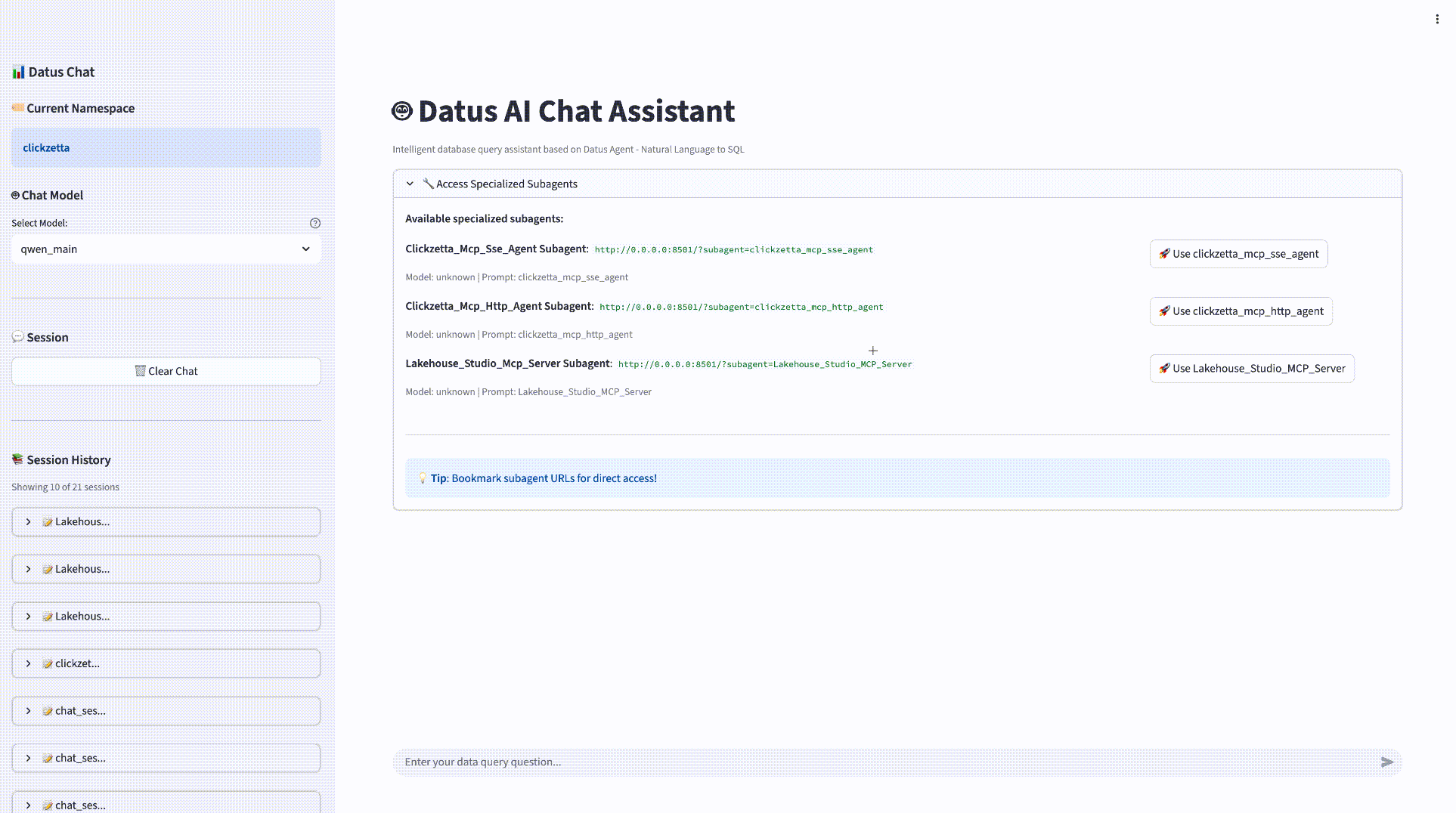Collapse the Access Specialized Subagents section
The width and height of the screenshot is (1456, 813).
point(410,184)
